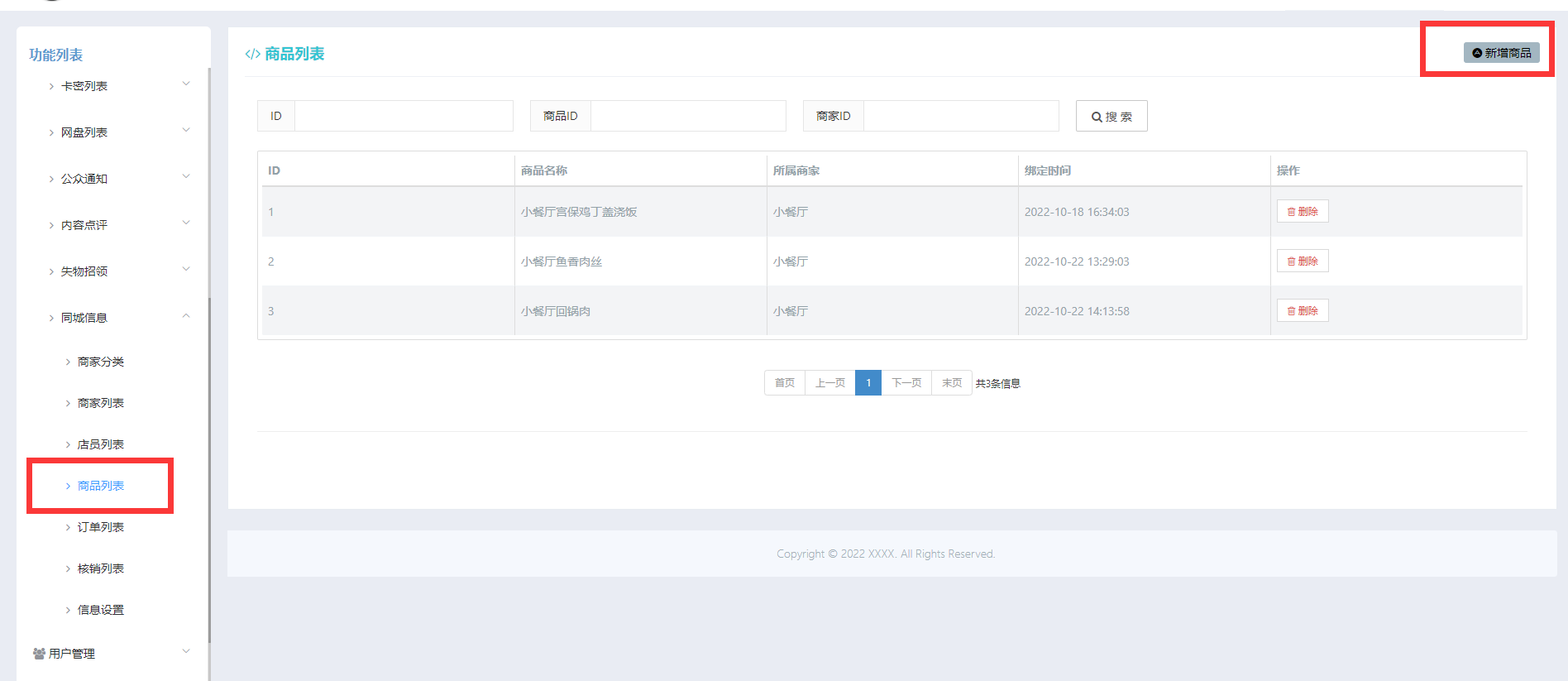Go to 末页 in pagination

[x=952, y=382]
